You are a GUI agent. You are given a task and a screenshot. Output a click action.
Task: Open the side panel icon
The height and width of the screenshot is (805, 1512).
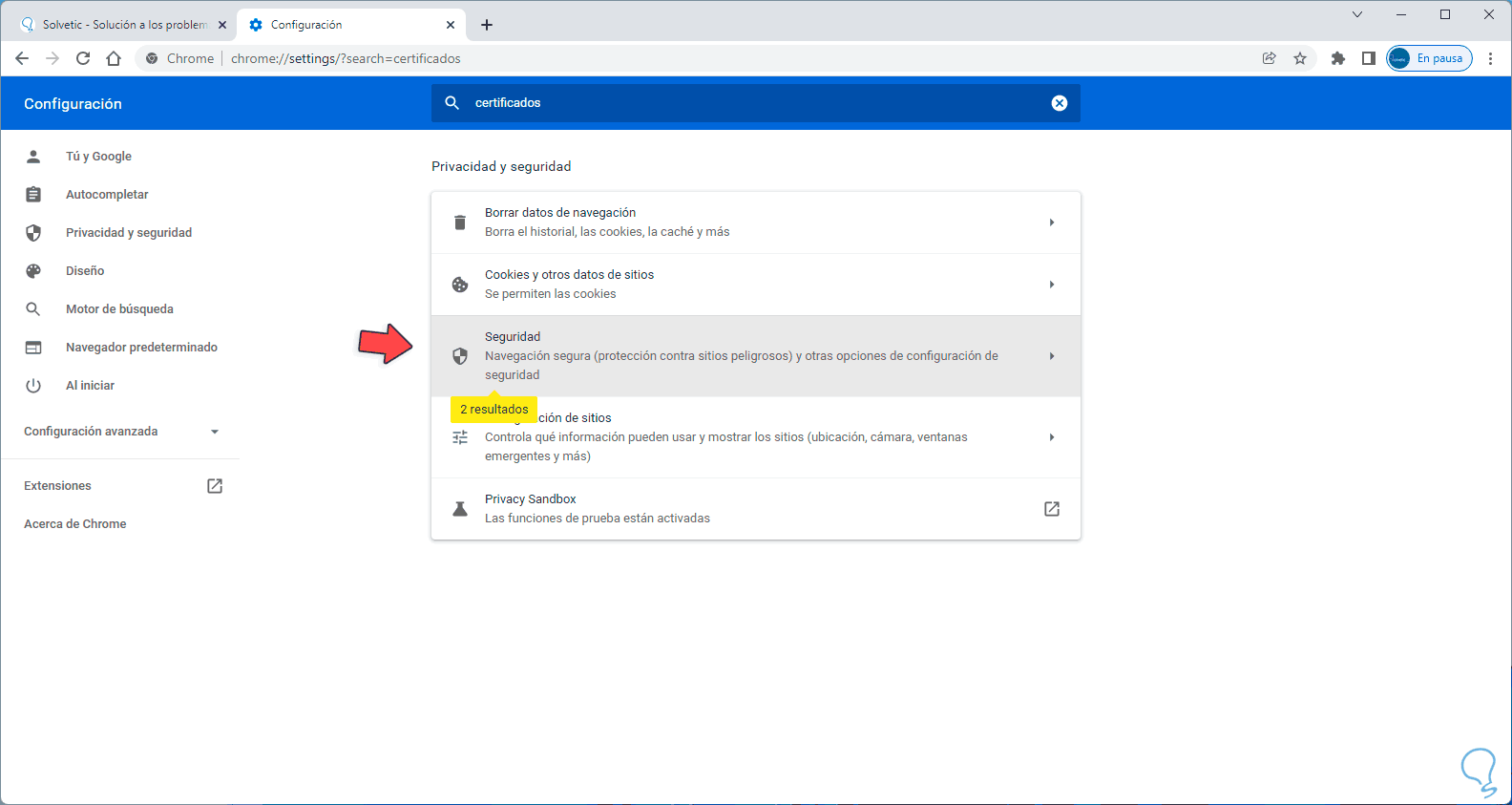(x=1369, y=58)
